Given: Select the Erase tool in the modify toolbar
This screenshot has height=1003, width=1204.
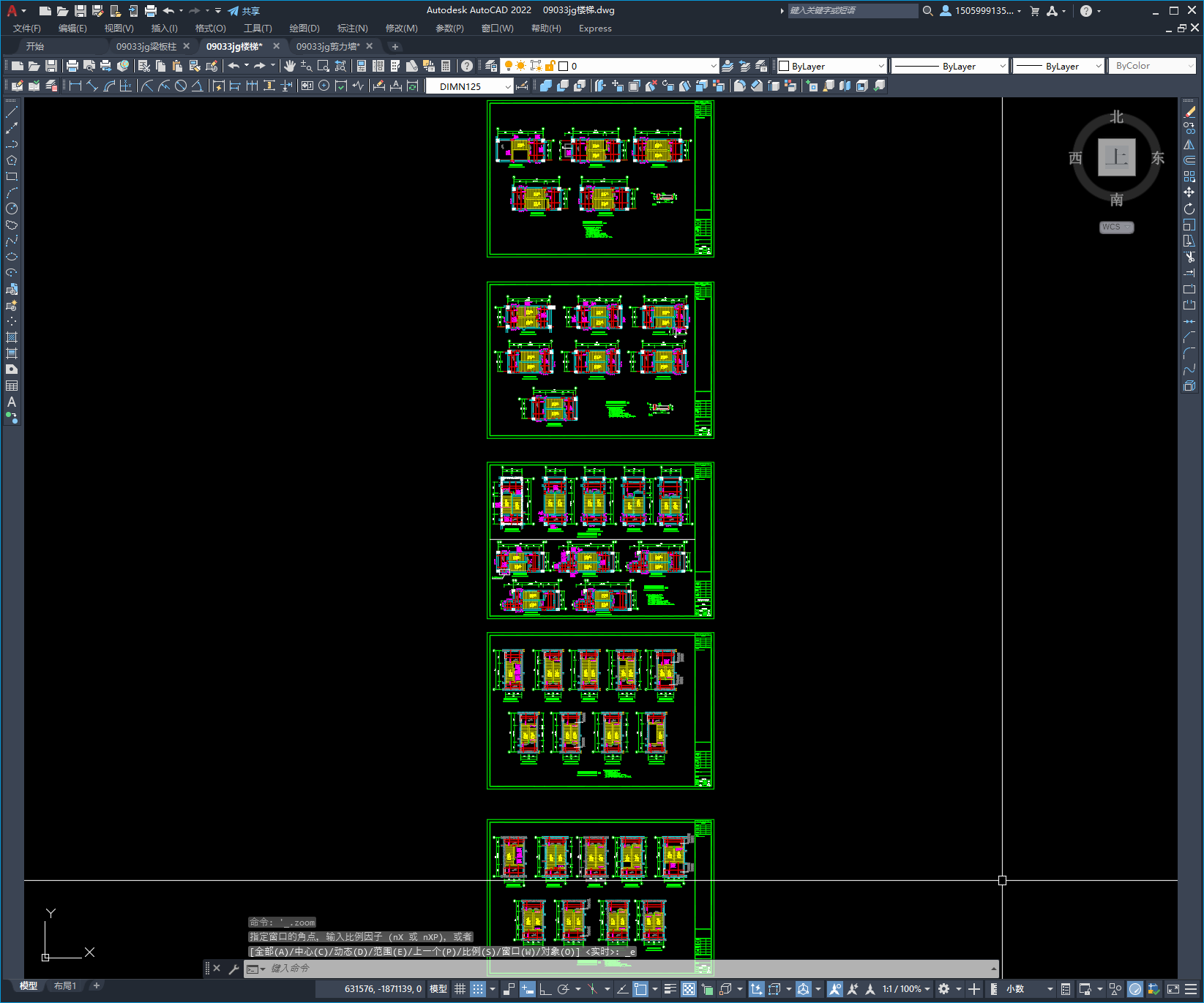Looking at the screenshot, I should (x=1189, y=112).
